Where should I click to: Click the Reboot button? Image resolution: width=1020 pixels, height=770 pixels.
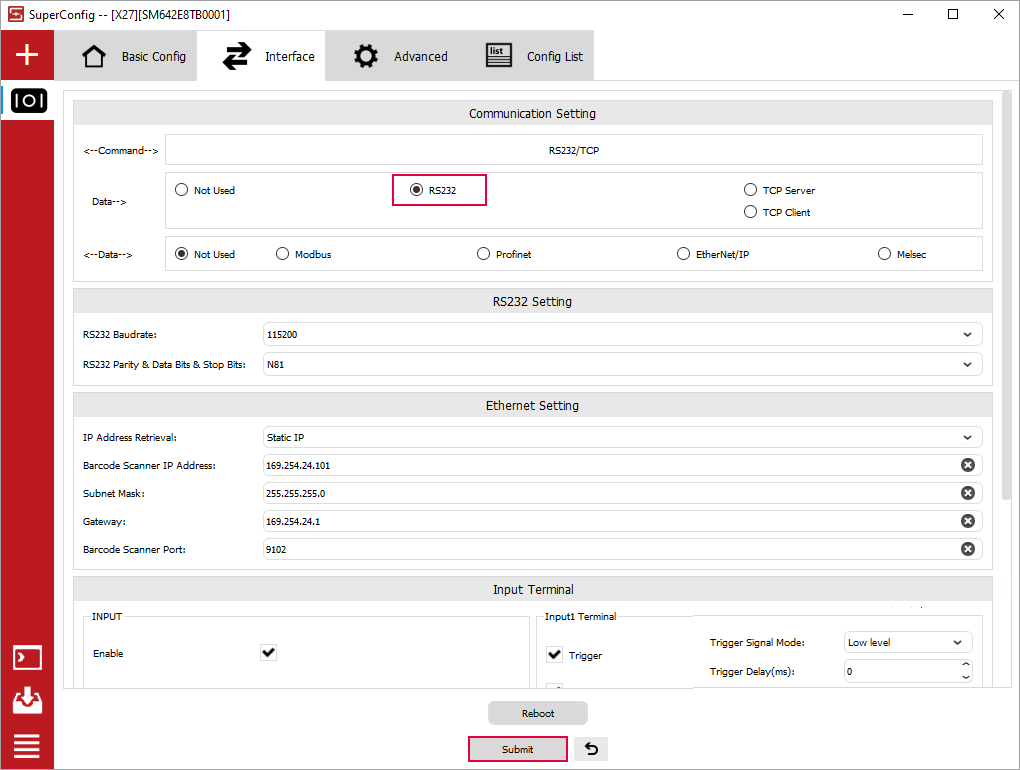click(x=537, y=713)
